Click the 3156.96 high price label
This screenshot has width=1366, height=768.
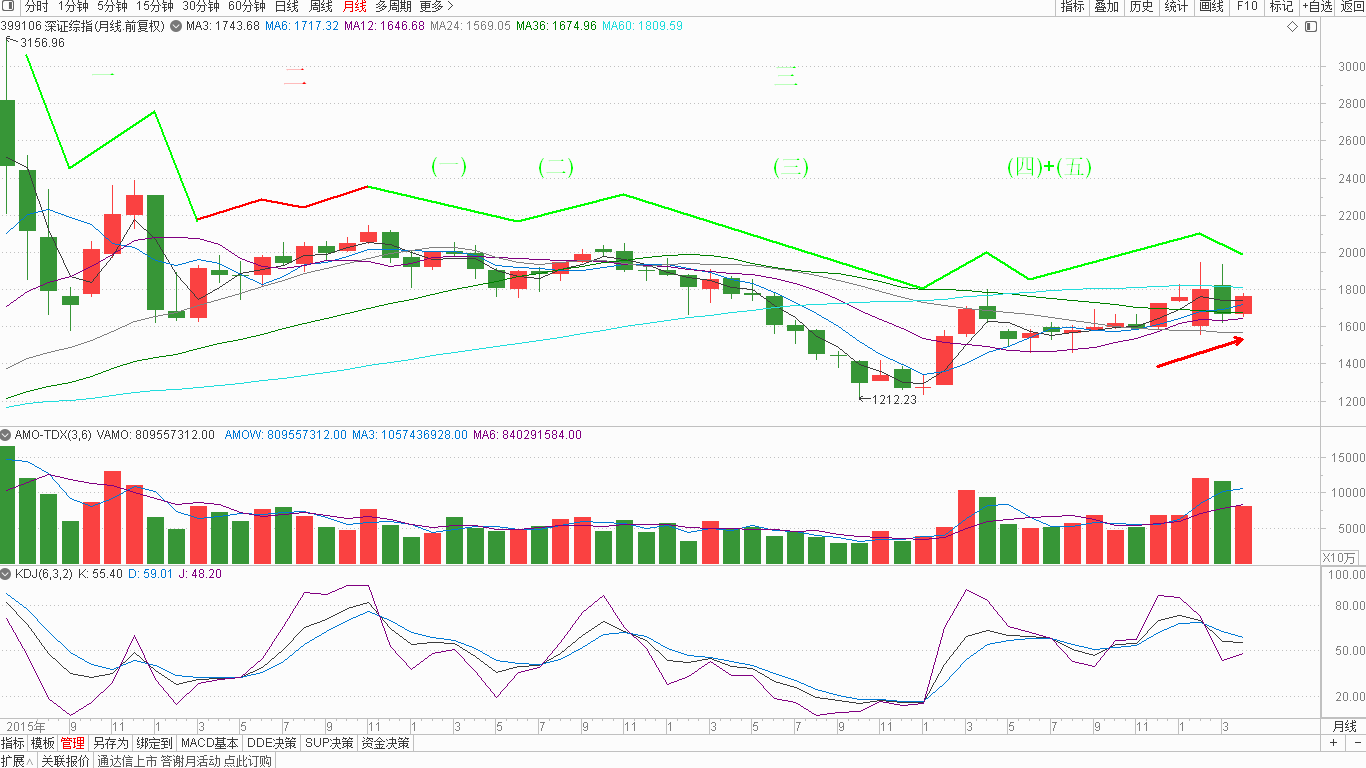click(40, 43)
